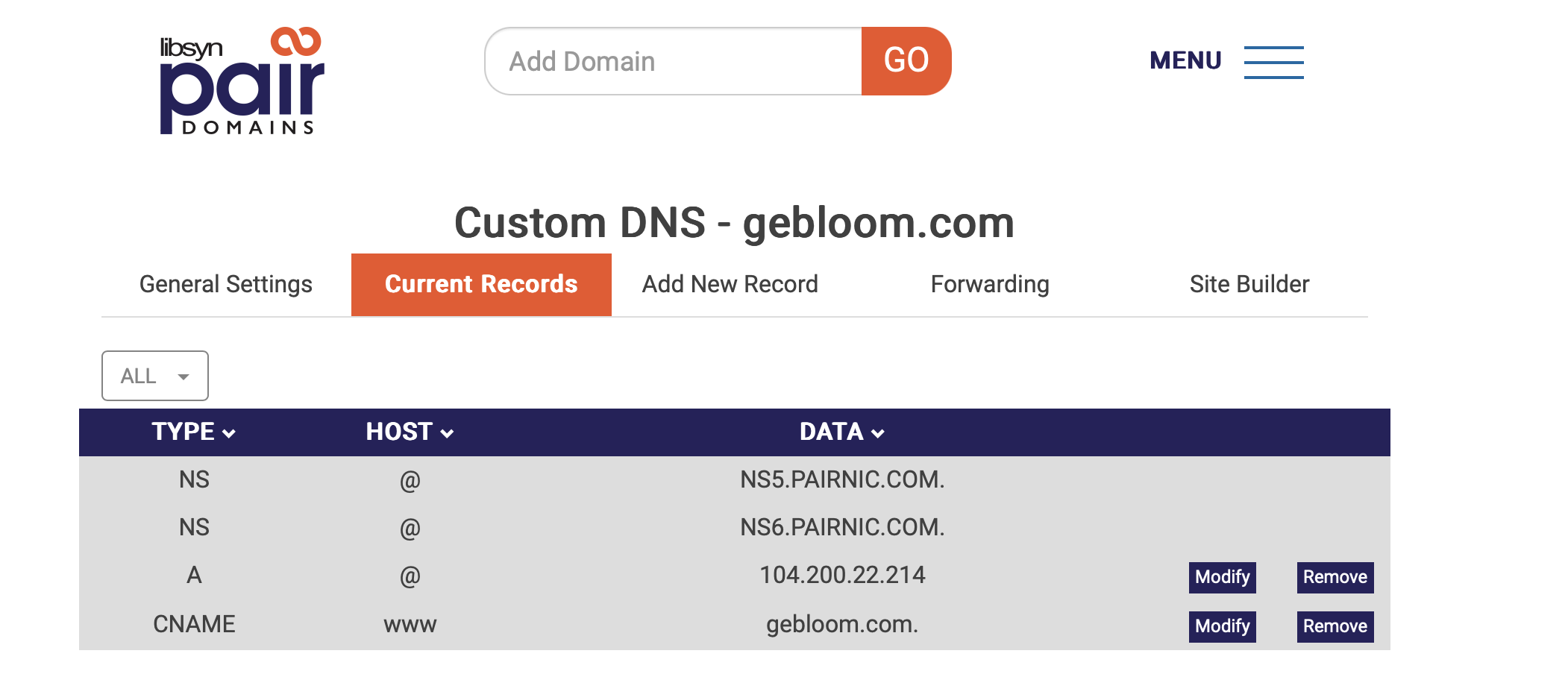
Task: Remove the www CNAME record
Action: click(x=1335, y=626)
